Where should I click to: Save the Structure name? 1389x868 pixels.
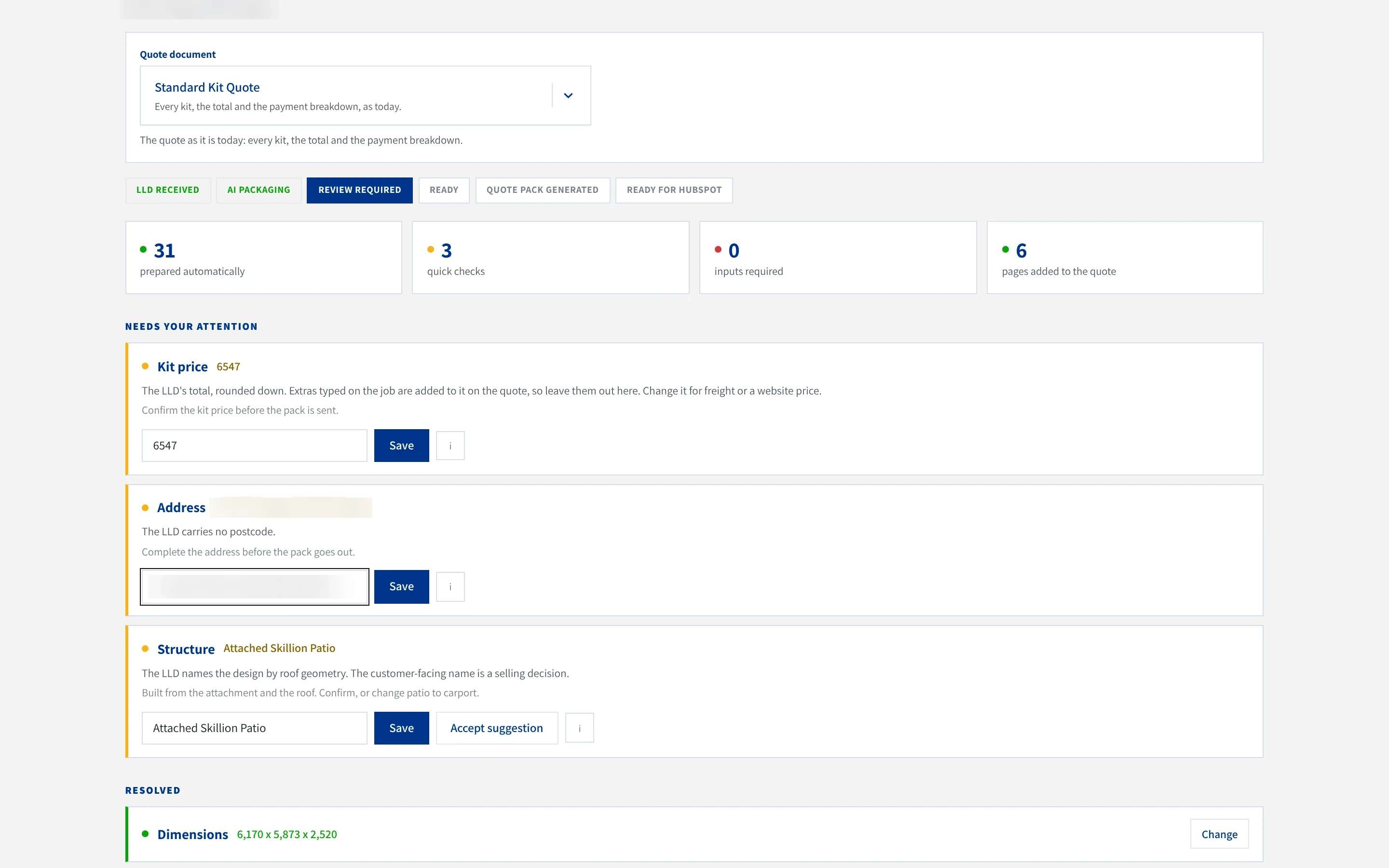tap(401, 728)
